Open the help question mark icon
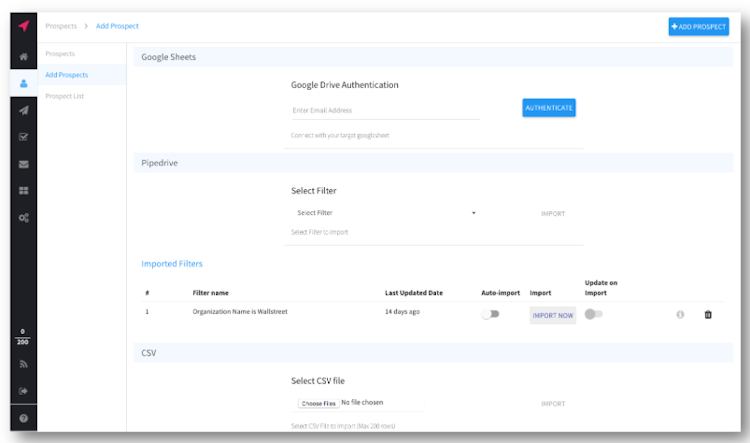Screen dimensions: 750x443 point(23,418)
